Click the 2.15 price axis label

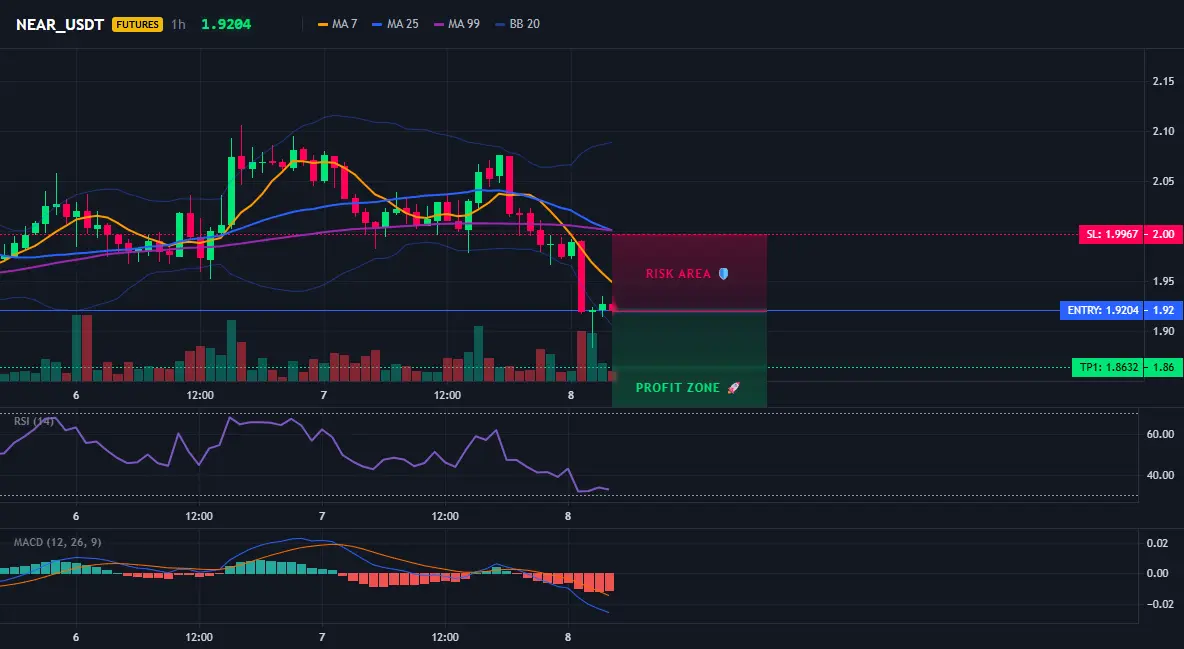point(1163,82)
